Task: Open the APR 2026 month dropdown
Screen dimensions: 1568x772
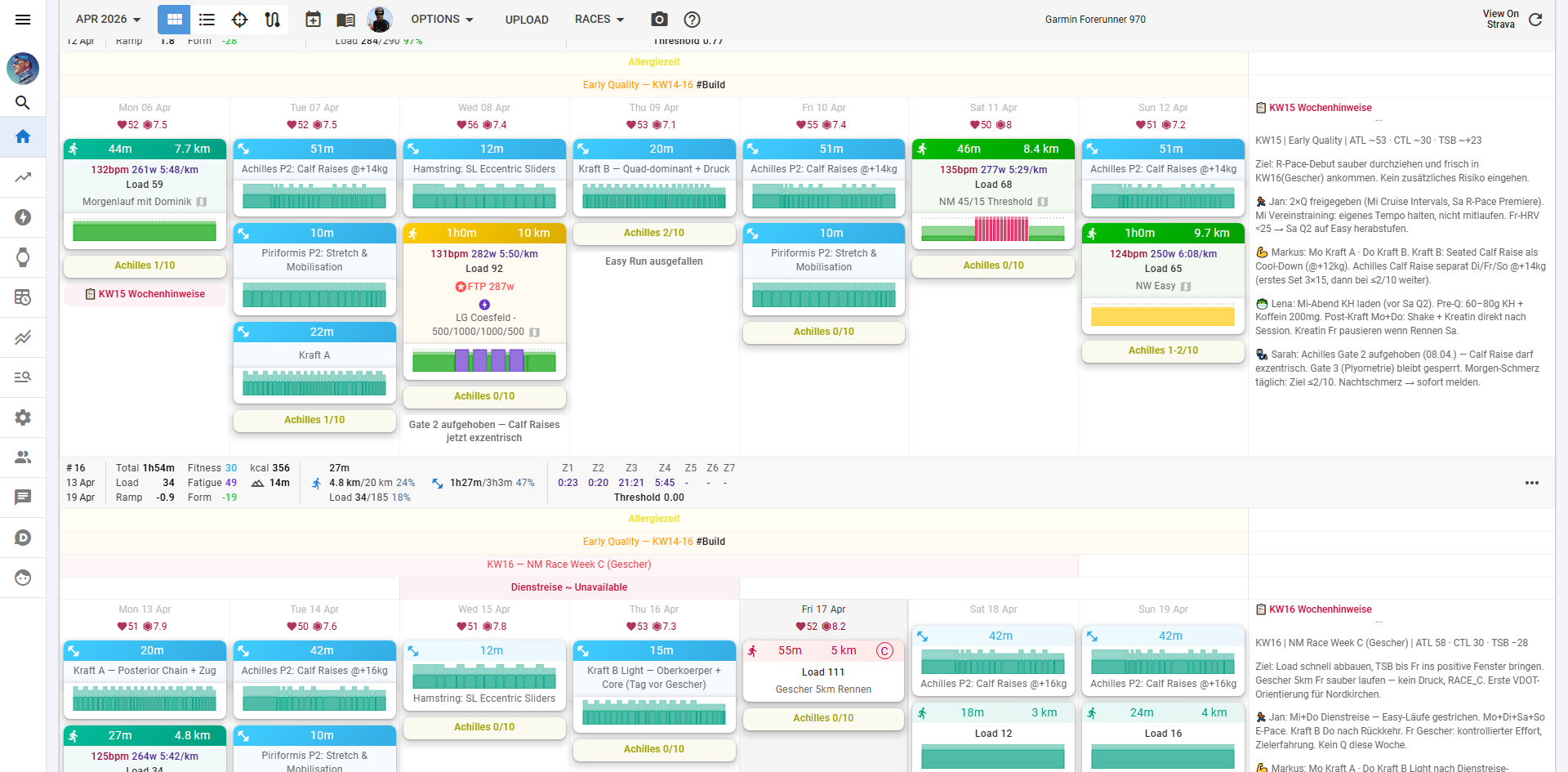Action: click(107, 19)
